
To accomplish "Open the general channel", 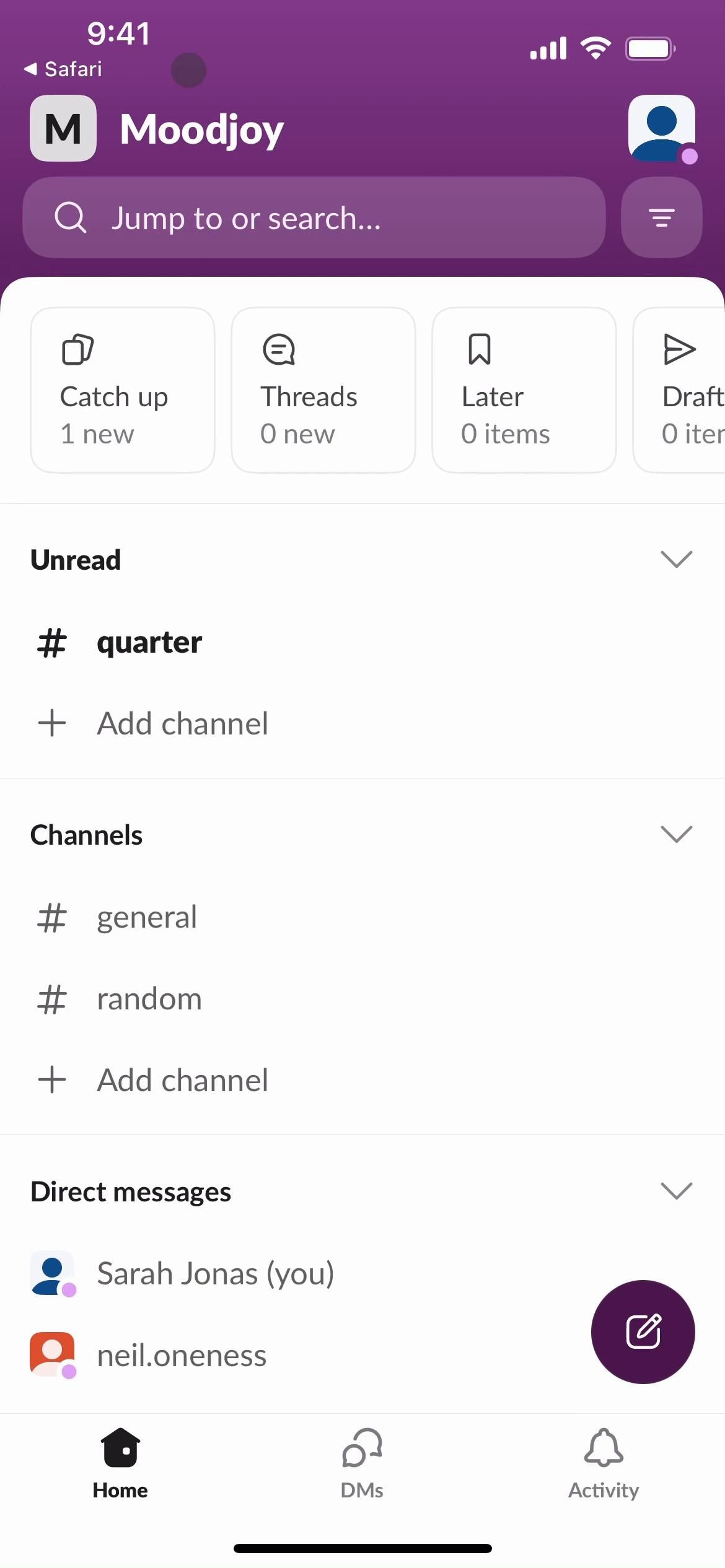I will click(x=146, y=917).
